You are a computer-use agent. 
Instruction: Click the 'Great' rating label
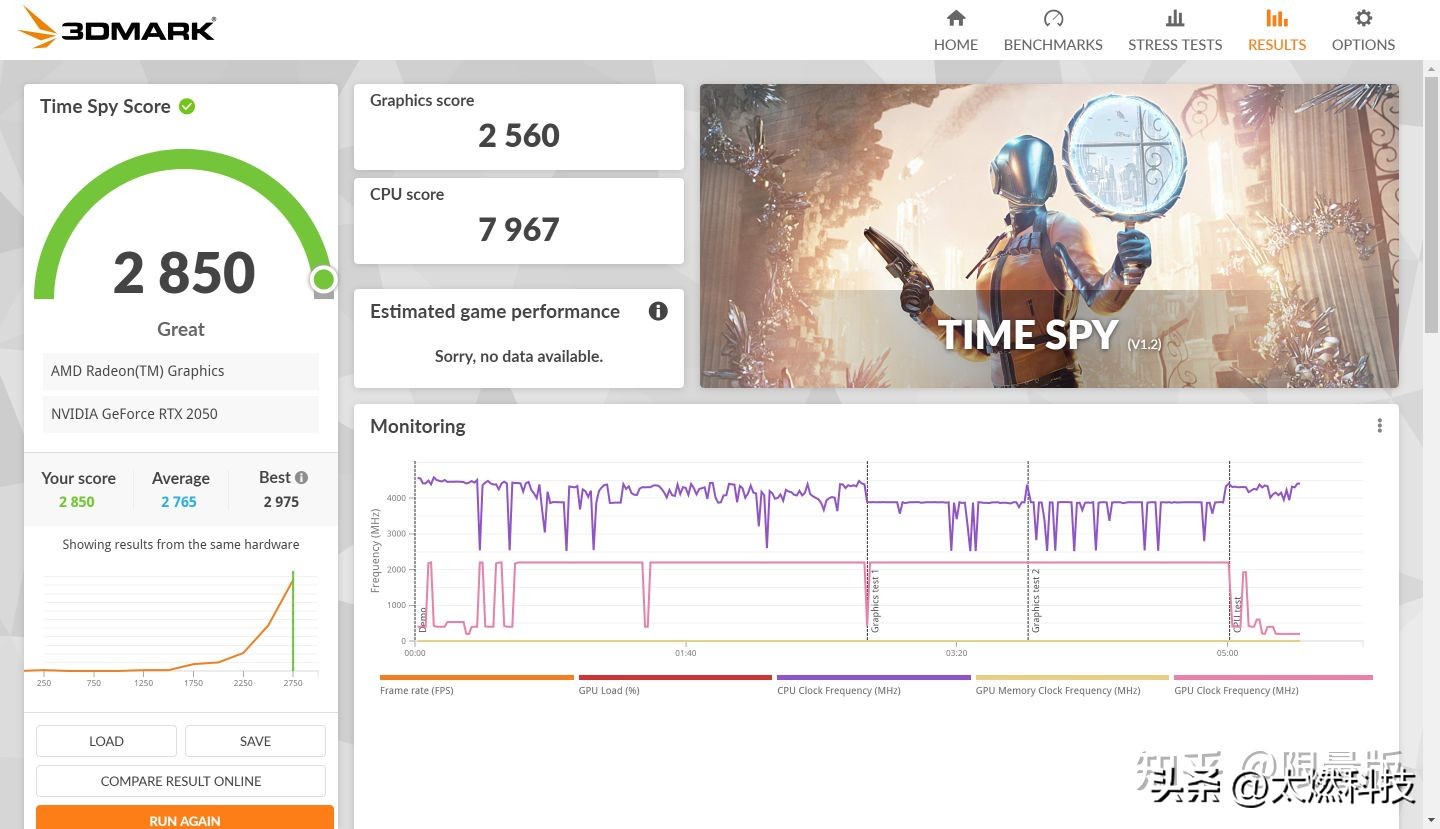coord(181,329)
